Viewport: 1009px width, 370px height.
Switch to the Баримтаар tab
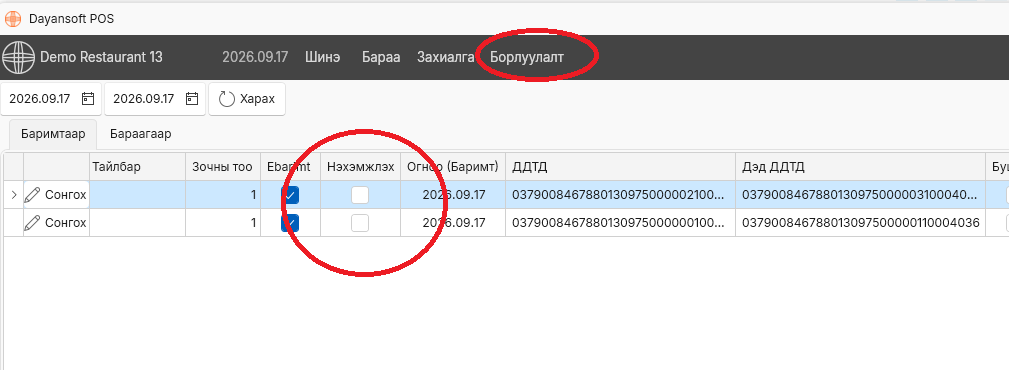pos(53,134)
